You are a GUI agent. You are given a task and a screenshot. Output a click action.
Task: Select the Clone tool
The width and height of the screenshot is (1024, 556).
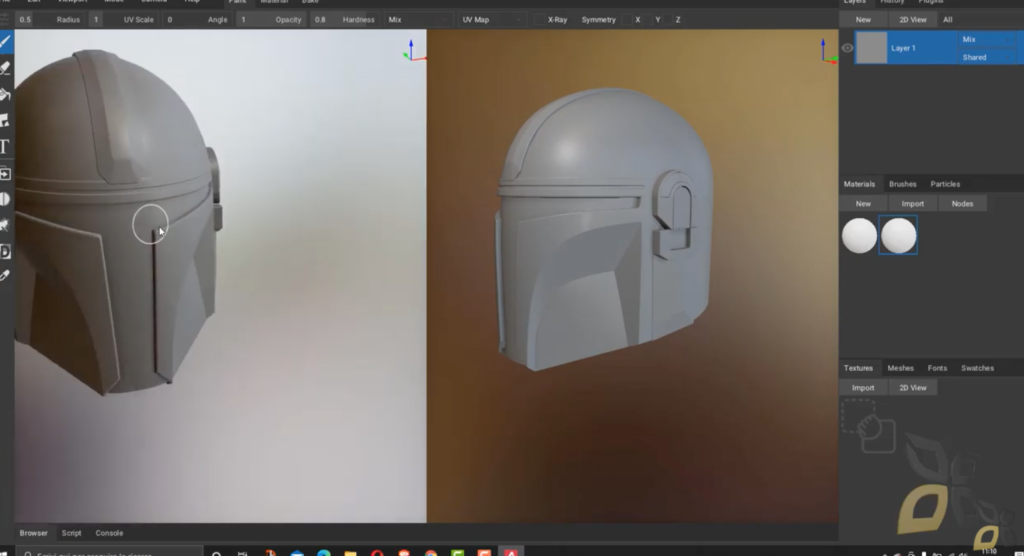pos(5,174)
